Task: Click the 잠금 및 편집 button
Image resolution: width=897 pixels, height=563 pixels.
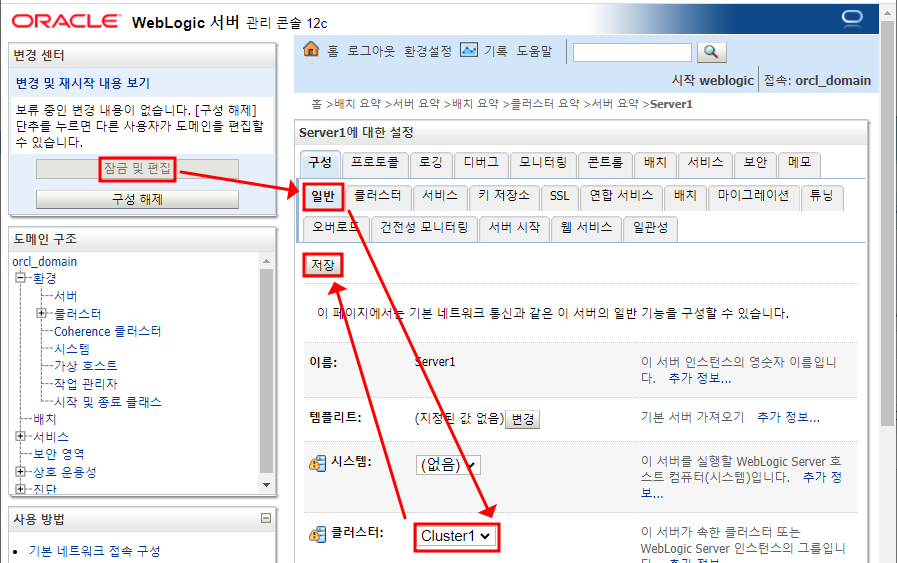Action: point(137,169)
